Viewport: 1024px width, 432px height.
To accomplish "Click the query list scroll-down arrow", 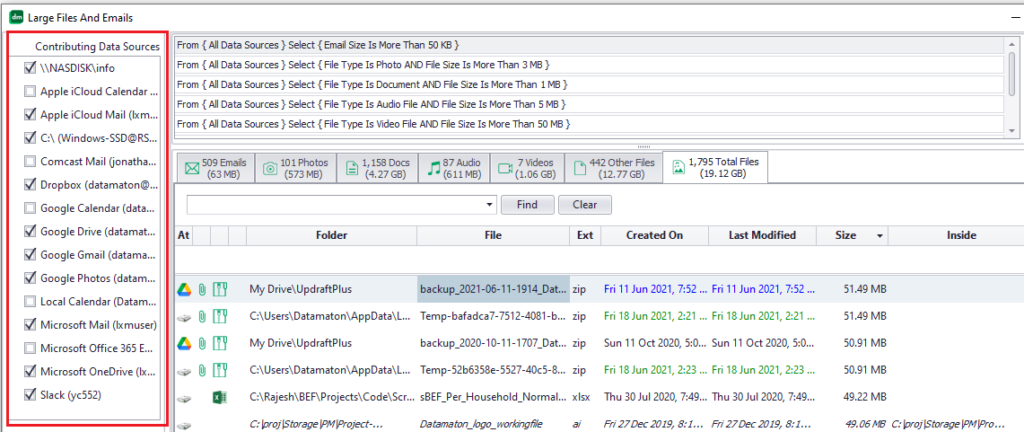I will (1012, 131).
